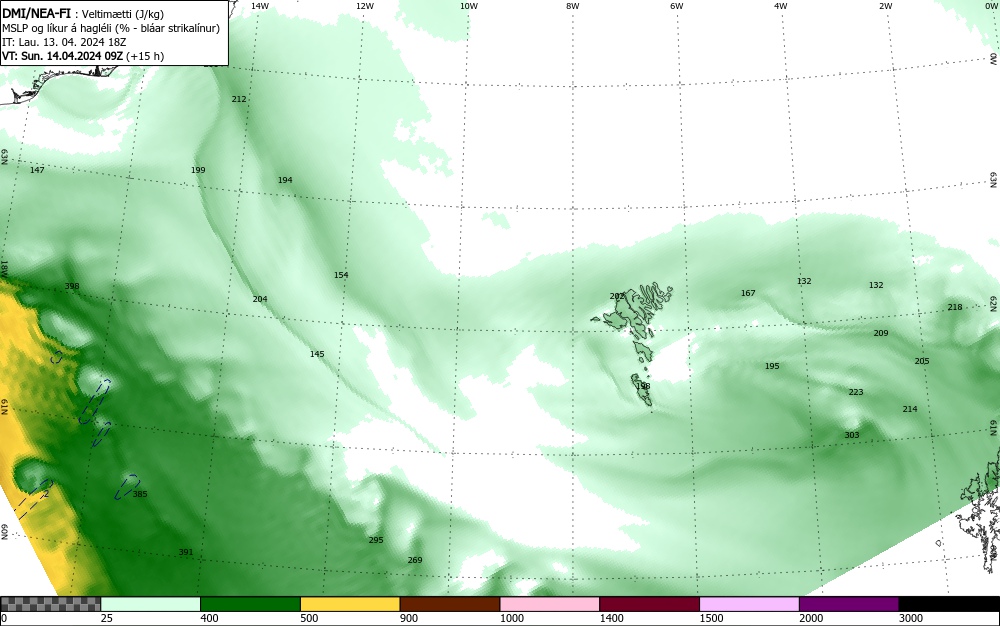This screenshot has width=1000, height=626.
Task: Click the map value "167"
Action: [748, 293]
